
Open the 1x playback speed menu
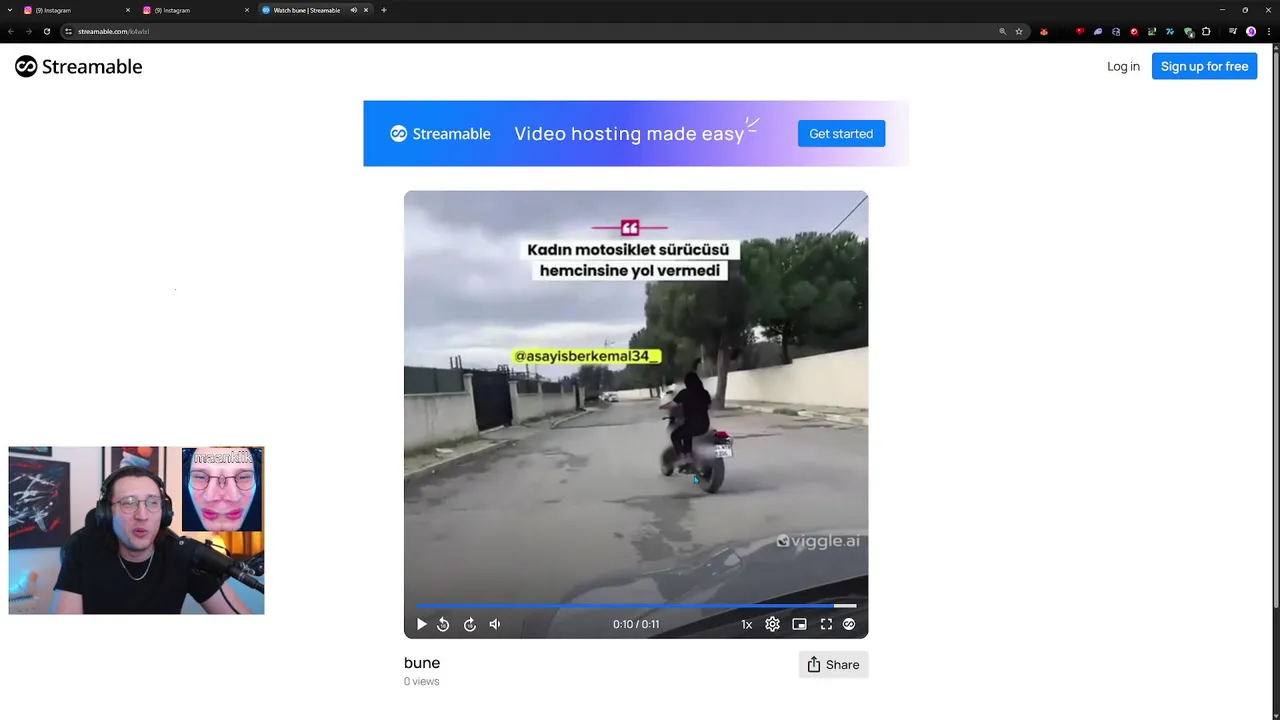point(746,624)
